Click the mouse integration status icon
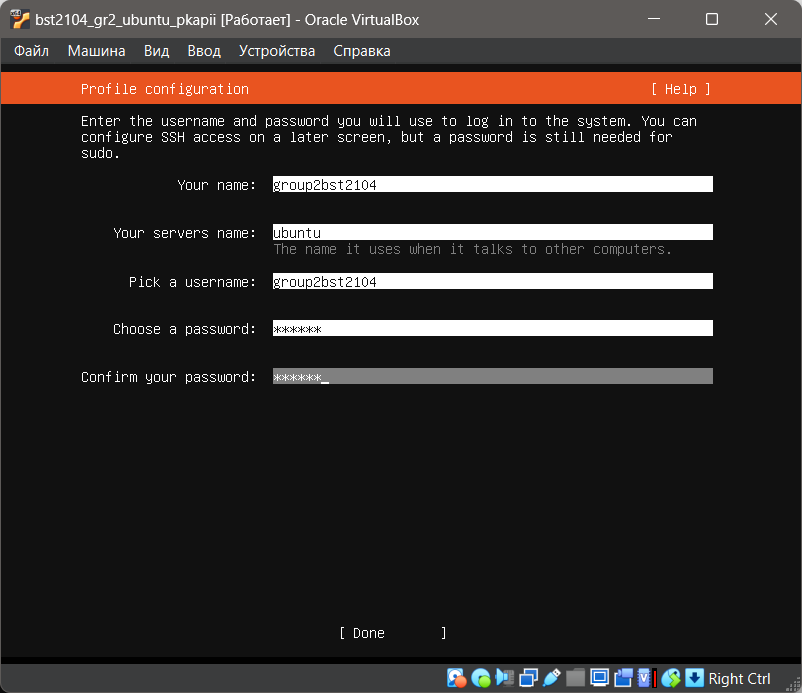The height and width of the screenshot is (693, 802). click(x=671, y=678)
